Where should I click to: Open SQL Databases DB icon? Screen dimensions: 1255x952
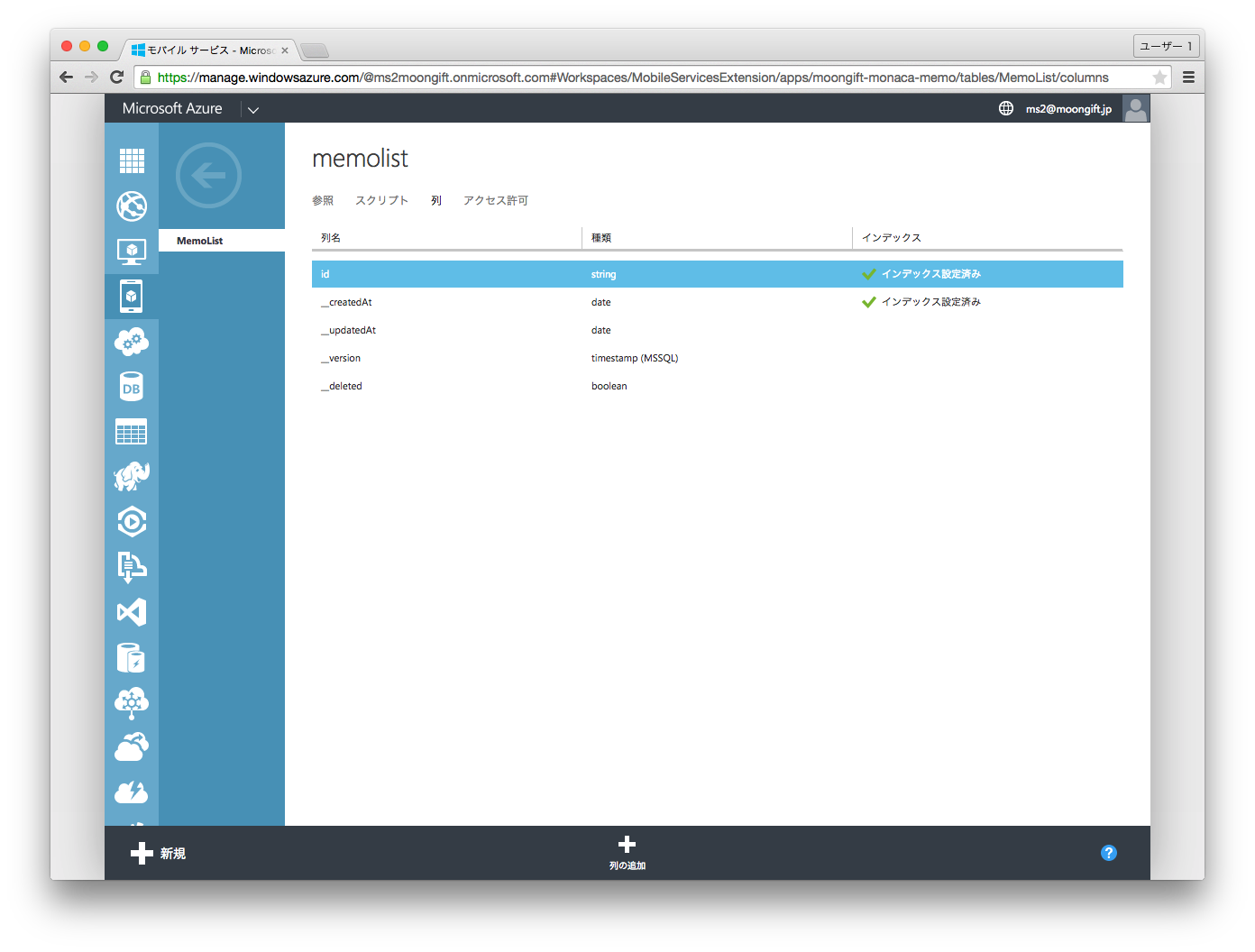(x=132, y=387)
